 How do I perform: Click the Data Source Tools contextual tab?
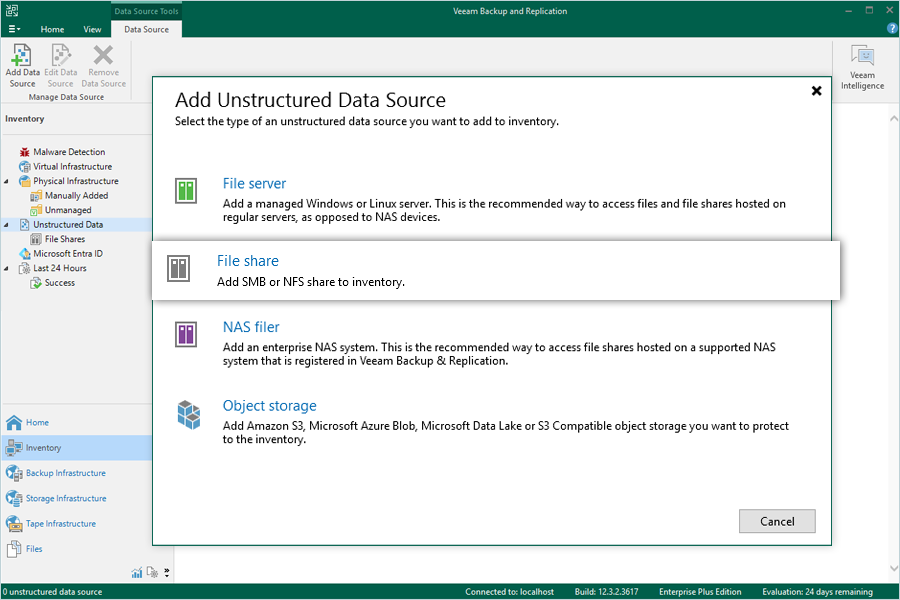(x=146, y=11)
